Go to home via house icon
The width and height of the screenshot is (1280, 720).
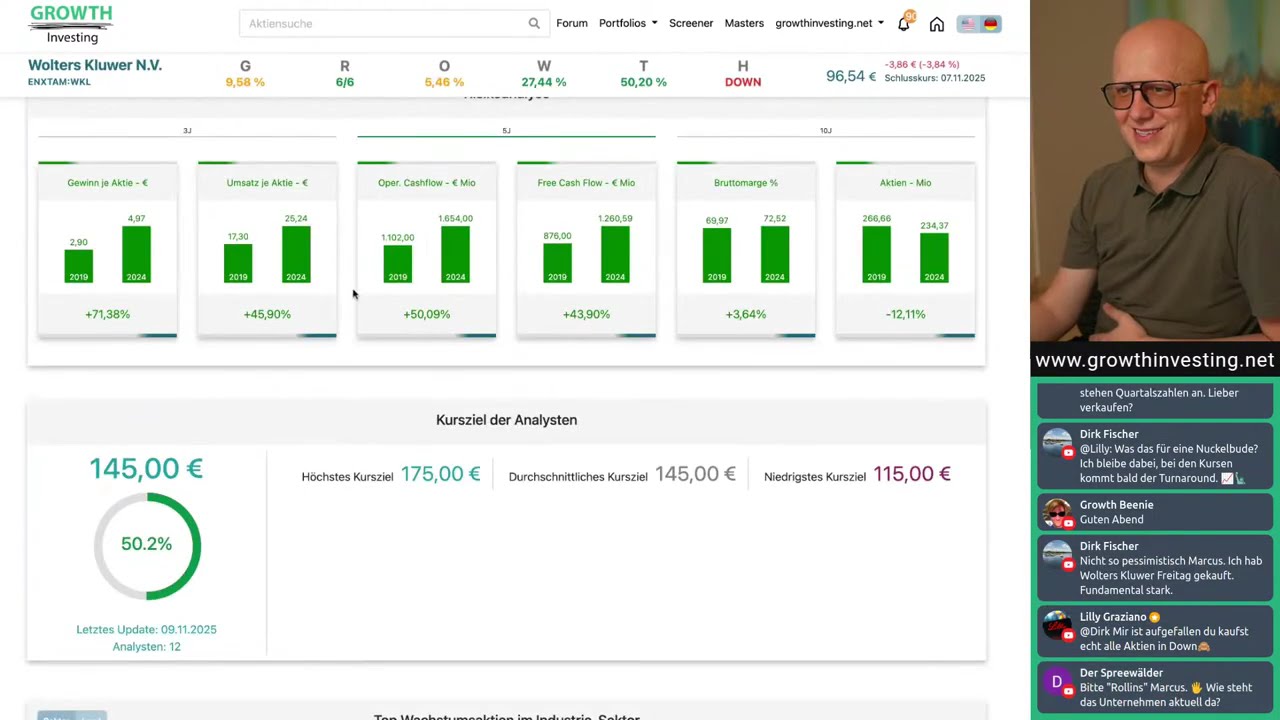(x=937, y=24)
